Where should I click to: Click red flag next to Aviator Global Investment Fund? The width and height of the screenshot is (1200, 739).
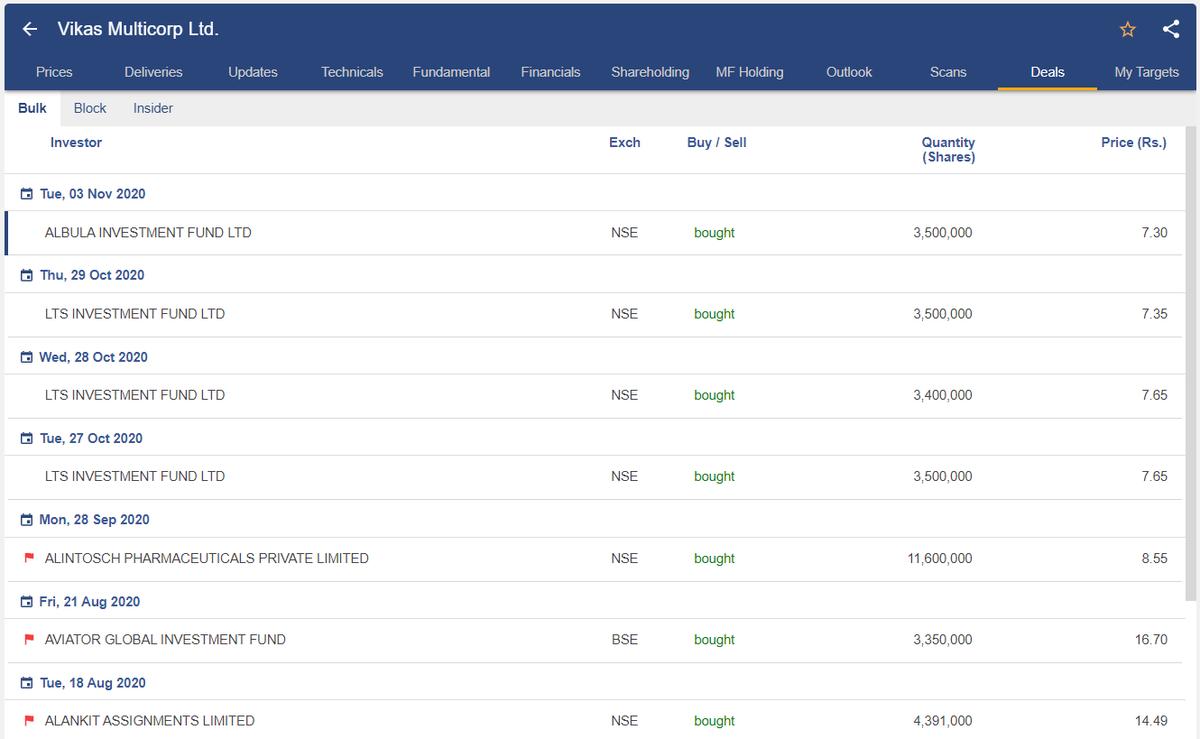tap(28, 639)
